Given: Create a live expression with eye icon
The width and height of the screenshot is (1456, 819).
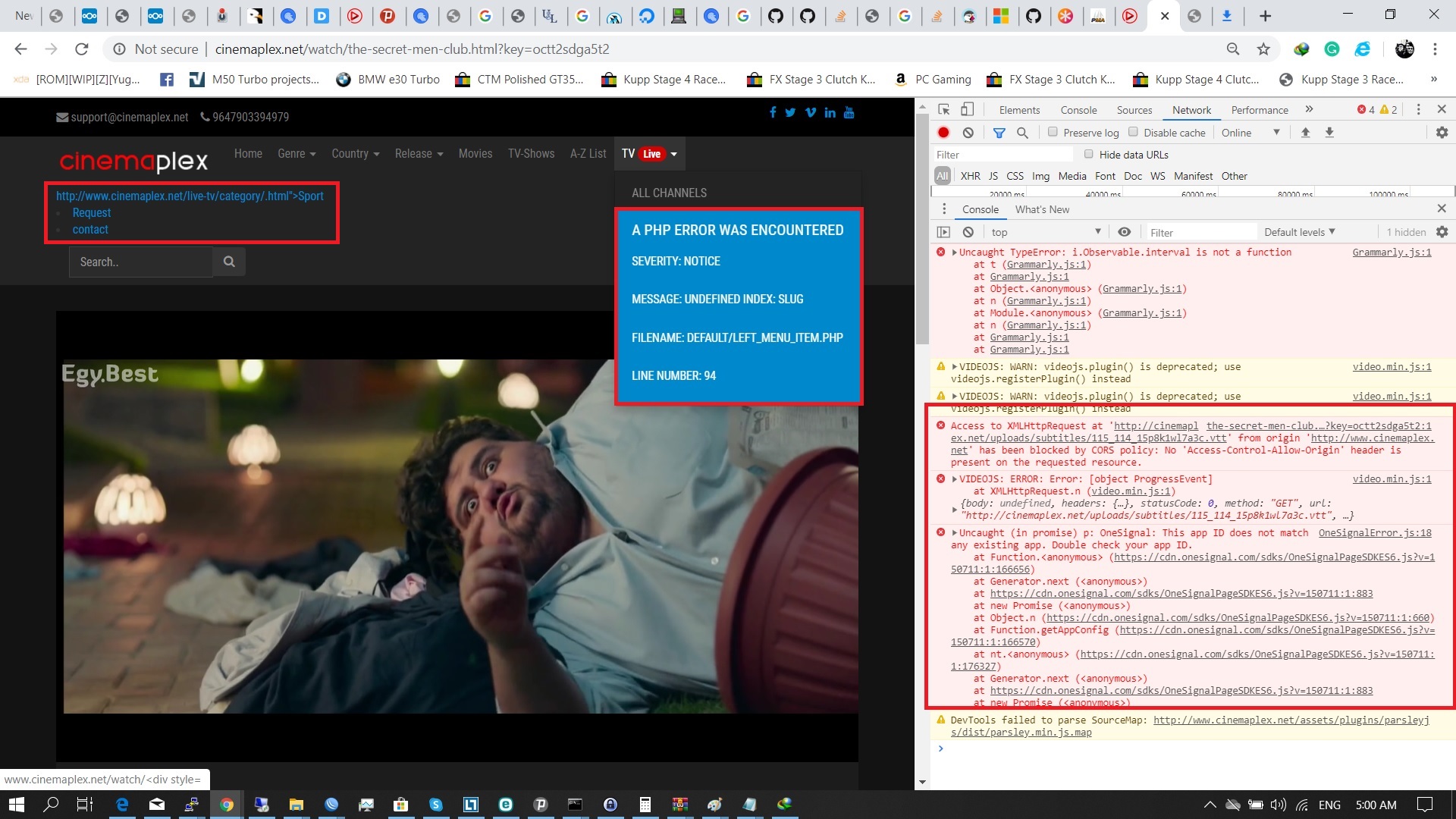Looking at the screenshot, I should pos(1125,232).
